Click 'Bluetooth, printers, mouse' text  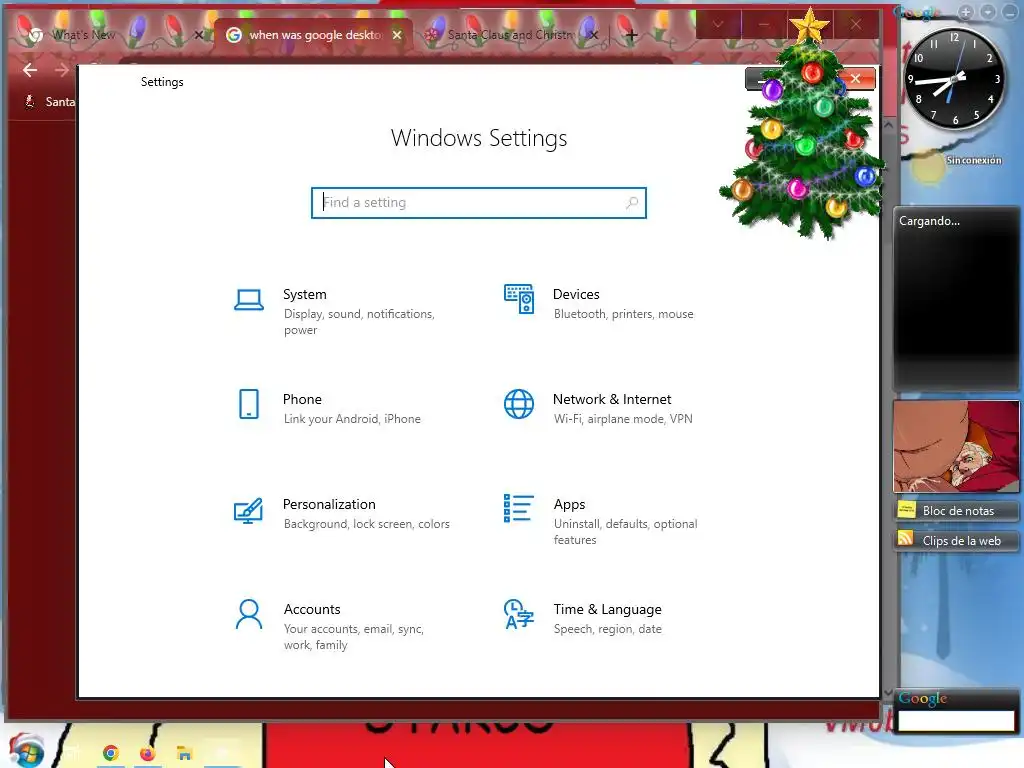point(624,314)
